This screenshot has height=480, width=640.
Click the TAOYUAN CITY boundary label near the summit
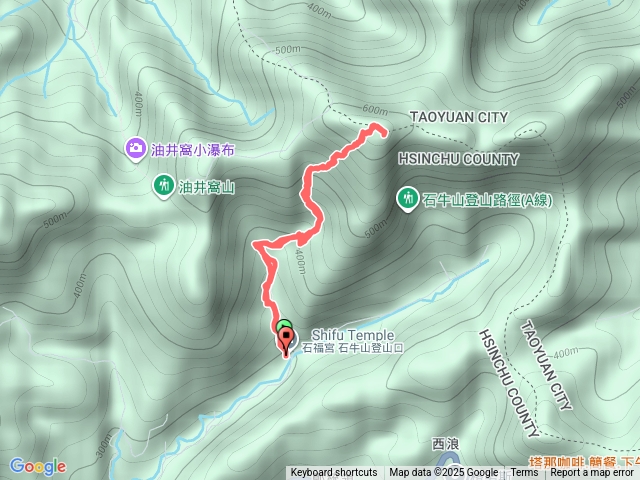(459, 117)
